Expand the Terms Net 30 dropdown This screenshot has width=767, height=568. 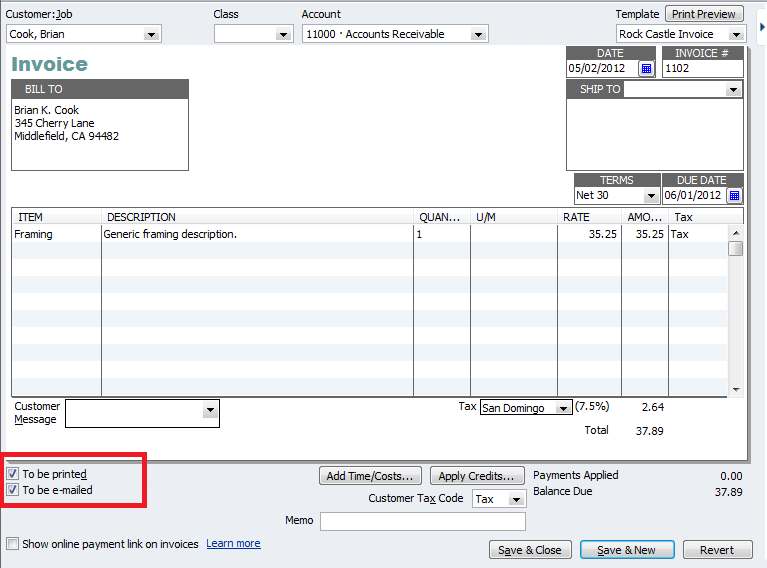click(651, 196)
